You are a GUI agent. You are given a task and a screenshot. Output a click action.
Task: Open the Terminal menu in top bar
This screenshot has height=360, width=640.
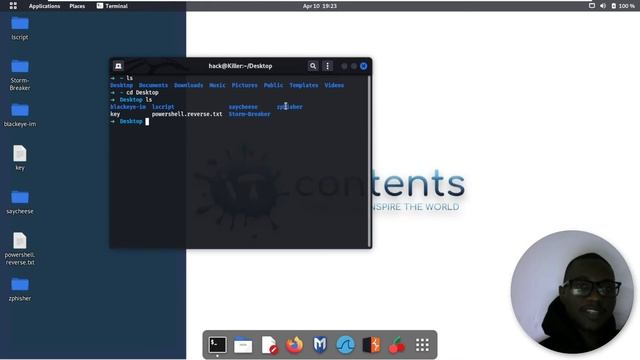pyautogui.click(x=112, y=6)
